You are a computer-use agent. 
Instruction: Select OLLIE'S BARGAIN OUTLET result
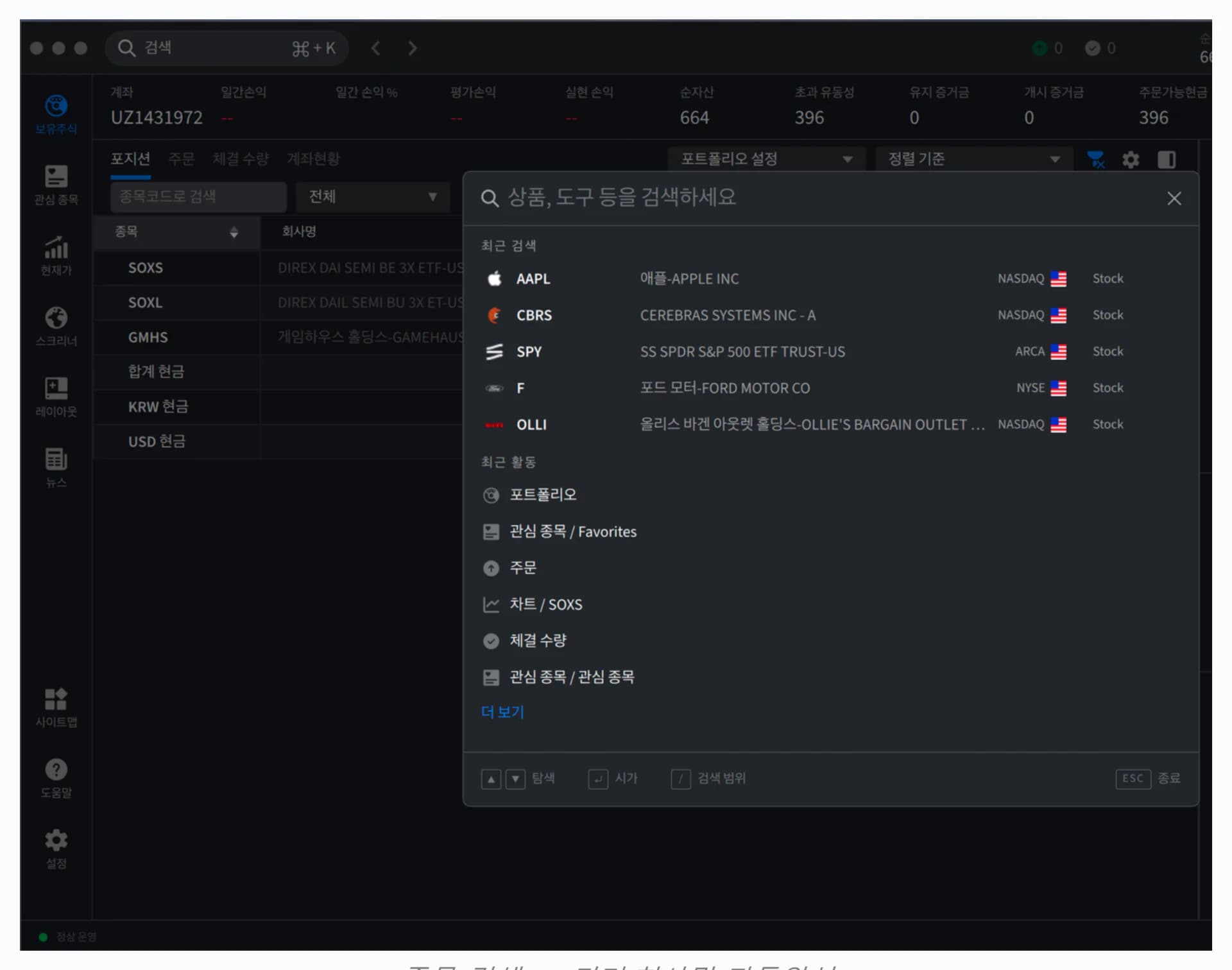click(x=830, y=425)
